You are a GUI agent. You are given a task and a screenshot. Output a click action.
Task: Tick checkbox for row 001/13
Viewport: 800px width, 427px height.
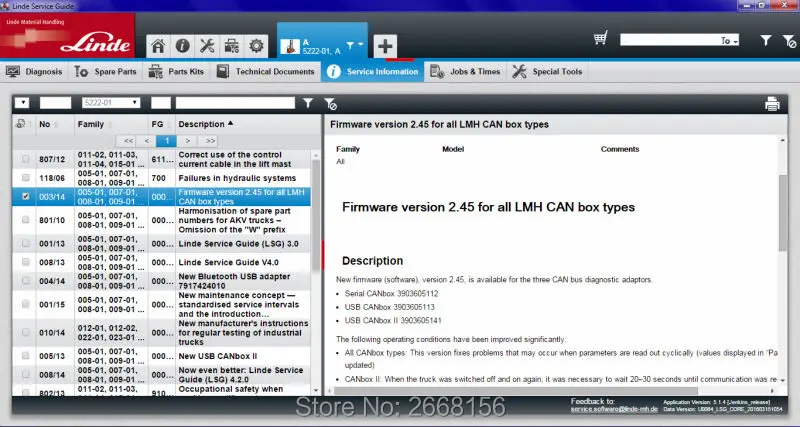point(26,243)
